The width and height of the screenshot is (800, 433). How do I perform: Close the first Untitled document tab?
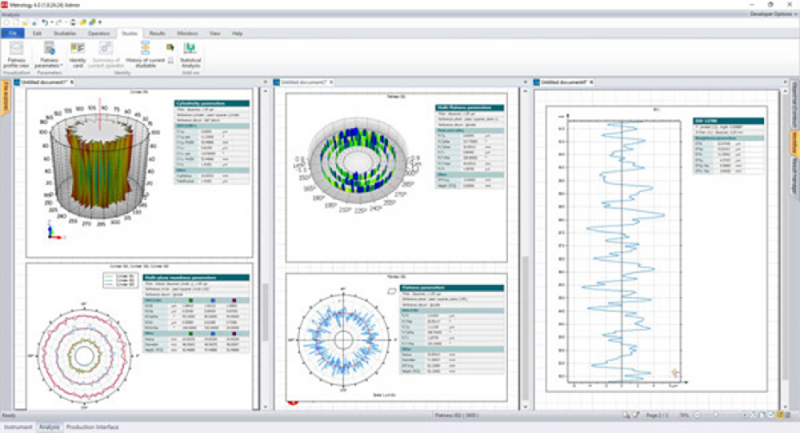tap(71, 82)
